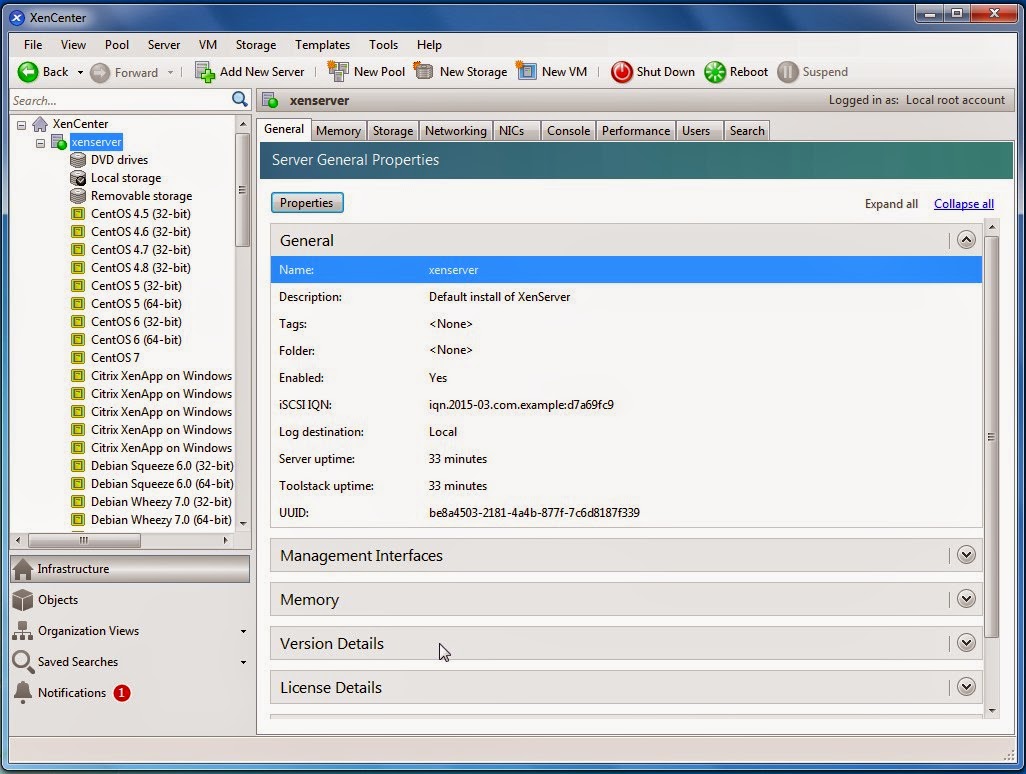
Task: Click the Collapse all link
Action: (962, 203)
